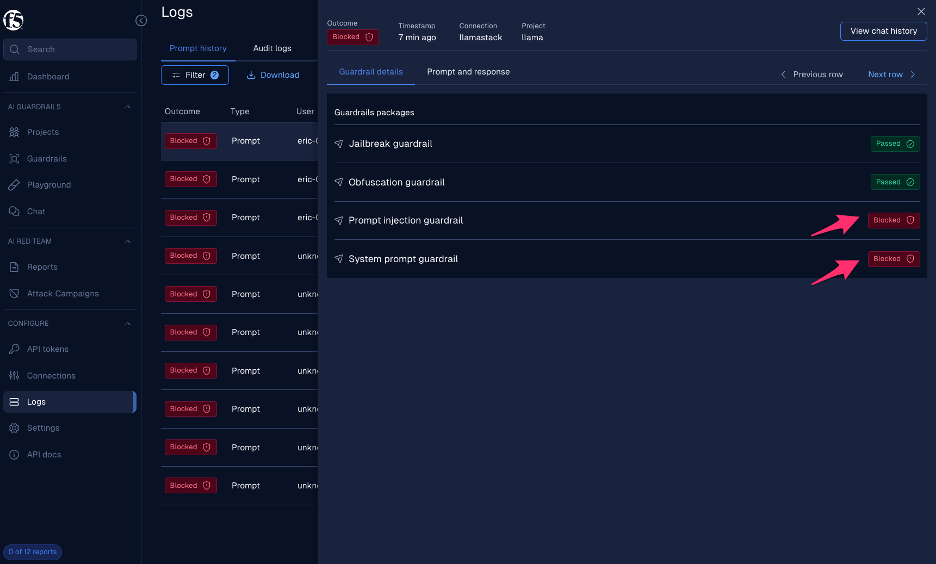Click the Next row chevron icon
Screen dimensions: 936x564
tap(912, 75)
